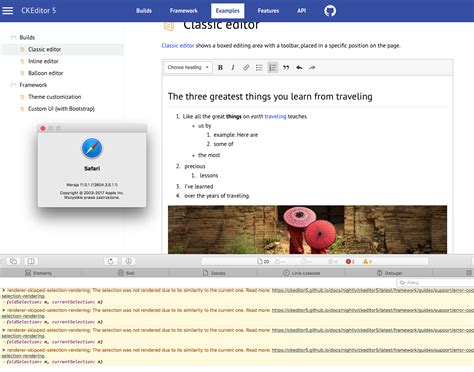Screen dimensions: 474x372
Task: Collapse the Framework folder in sidebar
Action: click(x=29, y=85)
